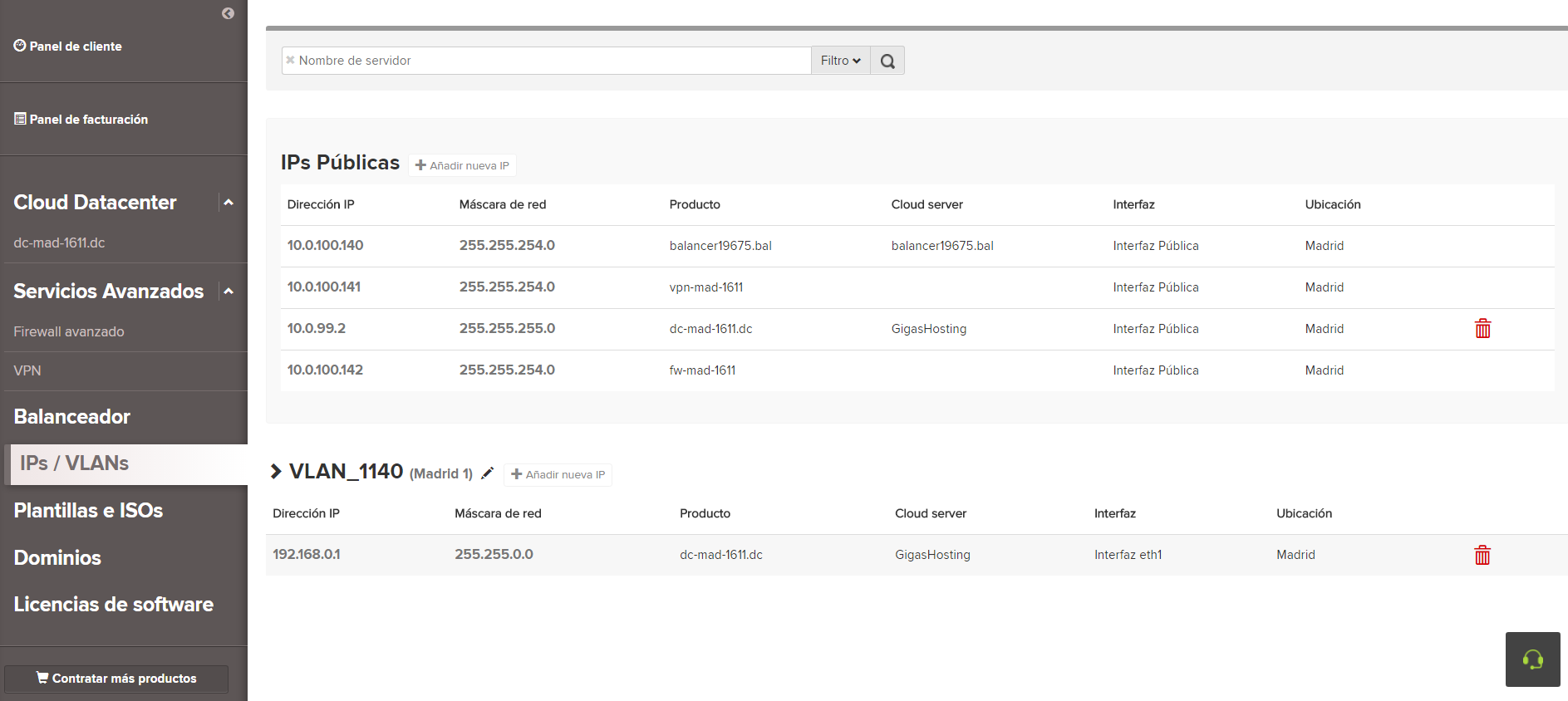Add a new IP to IPs Públicas
Image resolution: width=1568 pixels, height=701 pixels.
pyautogui.click(x=463, y=165)
